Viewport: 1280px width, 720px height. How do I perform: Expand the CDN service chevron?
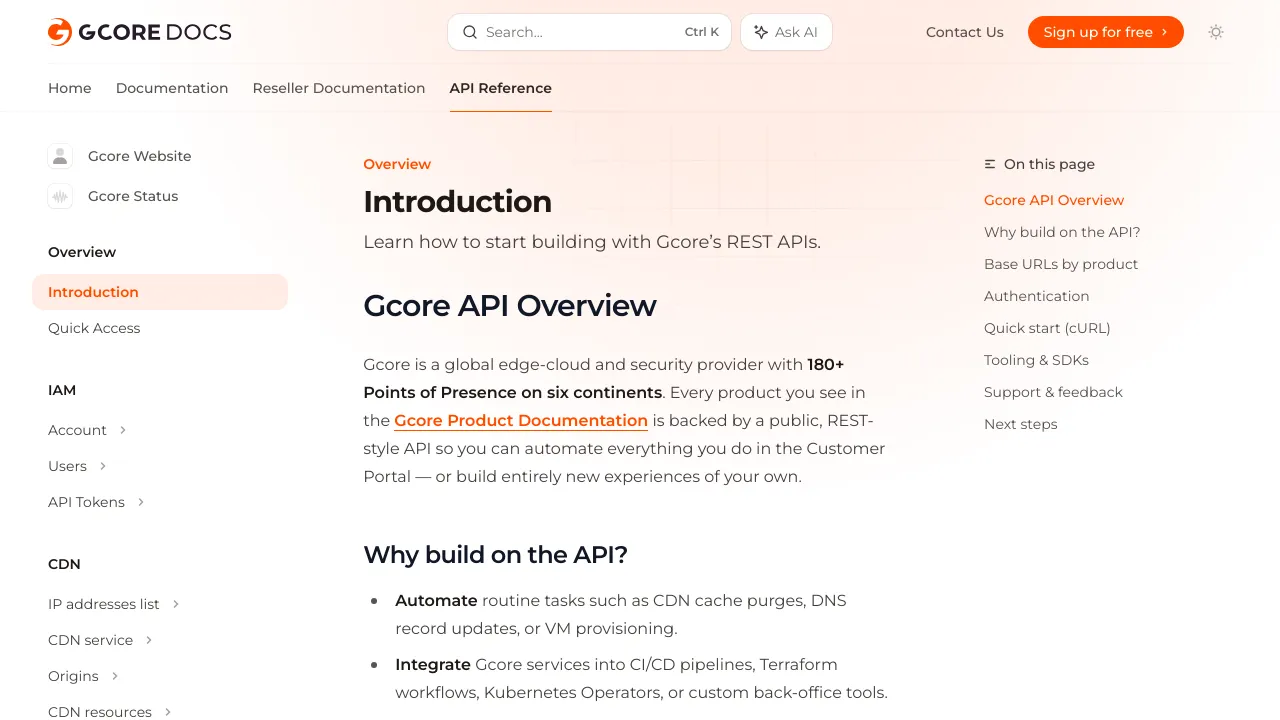(x=149, y=640)
